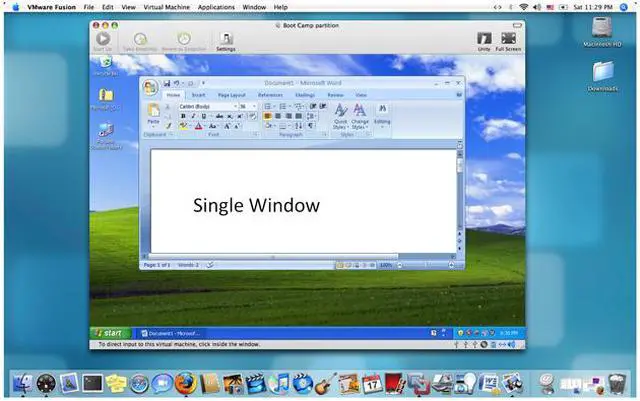Justify the paragraph text

tap(298, 116)
